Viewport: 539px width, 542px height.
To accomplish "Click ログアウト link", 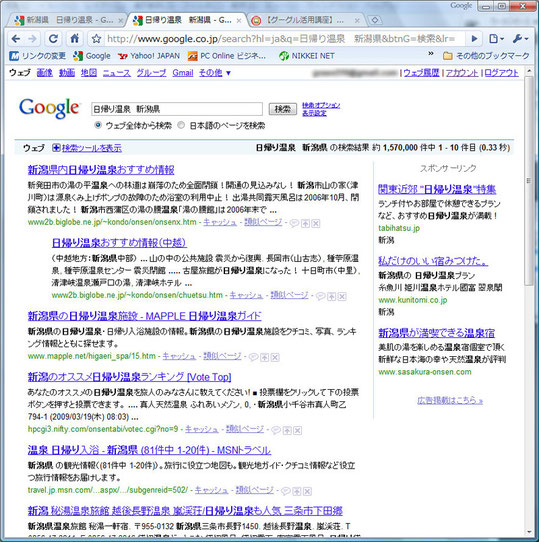I will click(501, 73).
